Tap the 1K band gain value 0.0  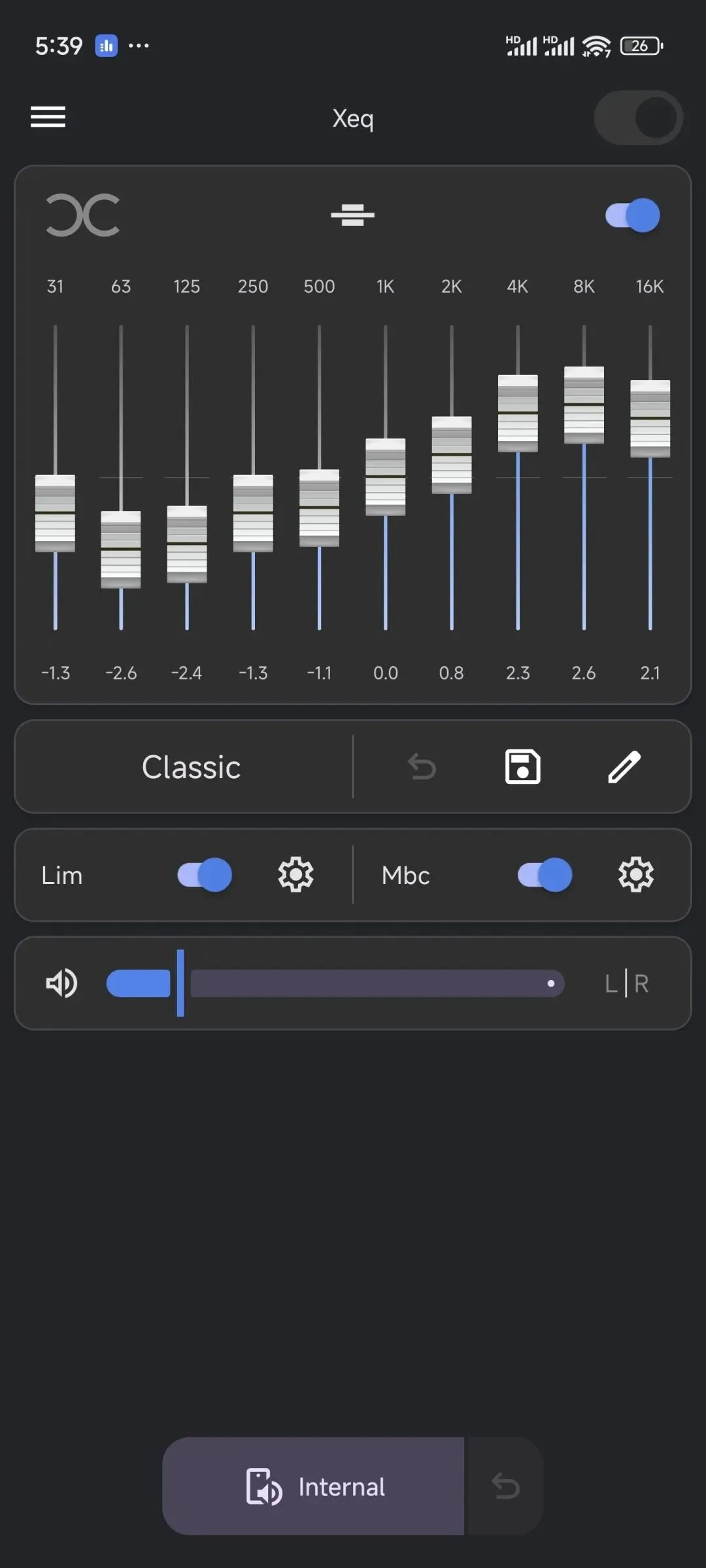385,672
